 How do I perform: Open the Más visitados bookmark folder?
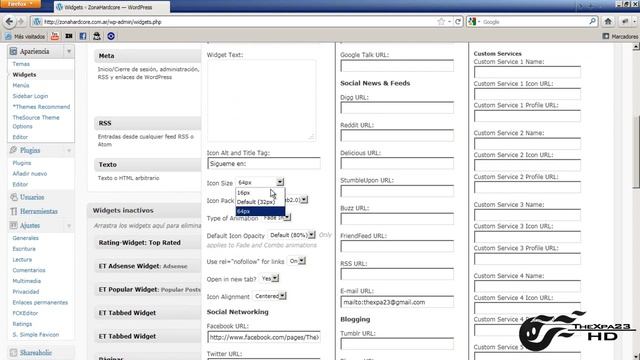(x=25, y=36)
